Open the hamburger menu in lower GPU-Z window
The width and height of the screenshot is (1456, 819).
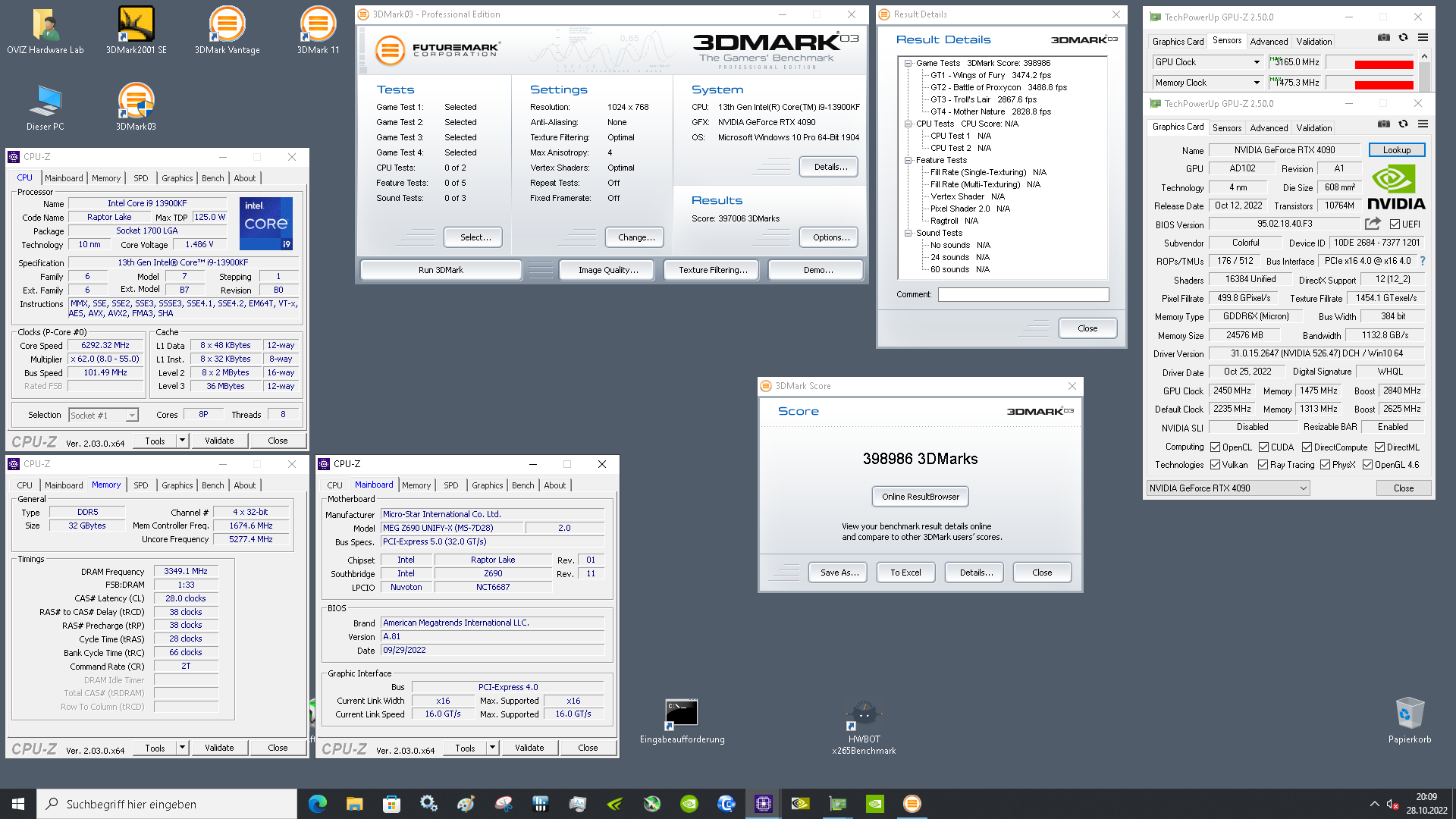(x=1423, y=124)
